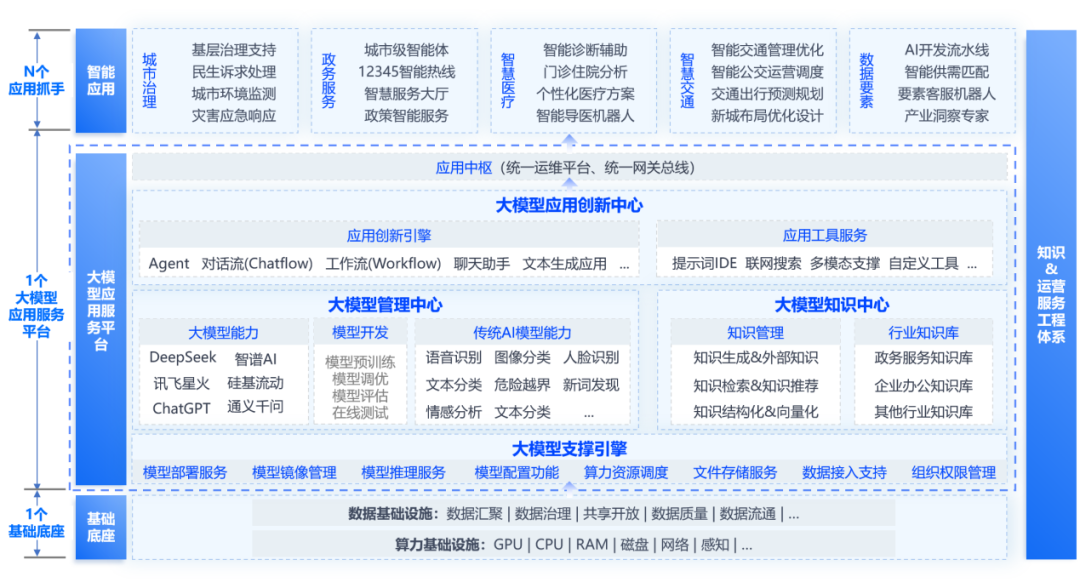Select the 智能应用 blue block
Viewport: 1080px width, 588px height.
pyautogui.click(x=100, y=80)
